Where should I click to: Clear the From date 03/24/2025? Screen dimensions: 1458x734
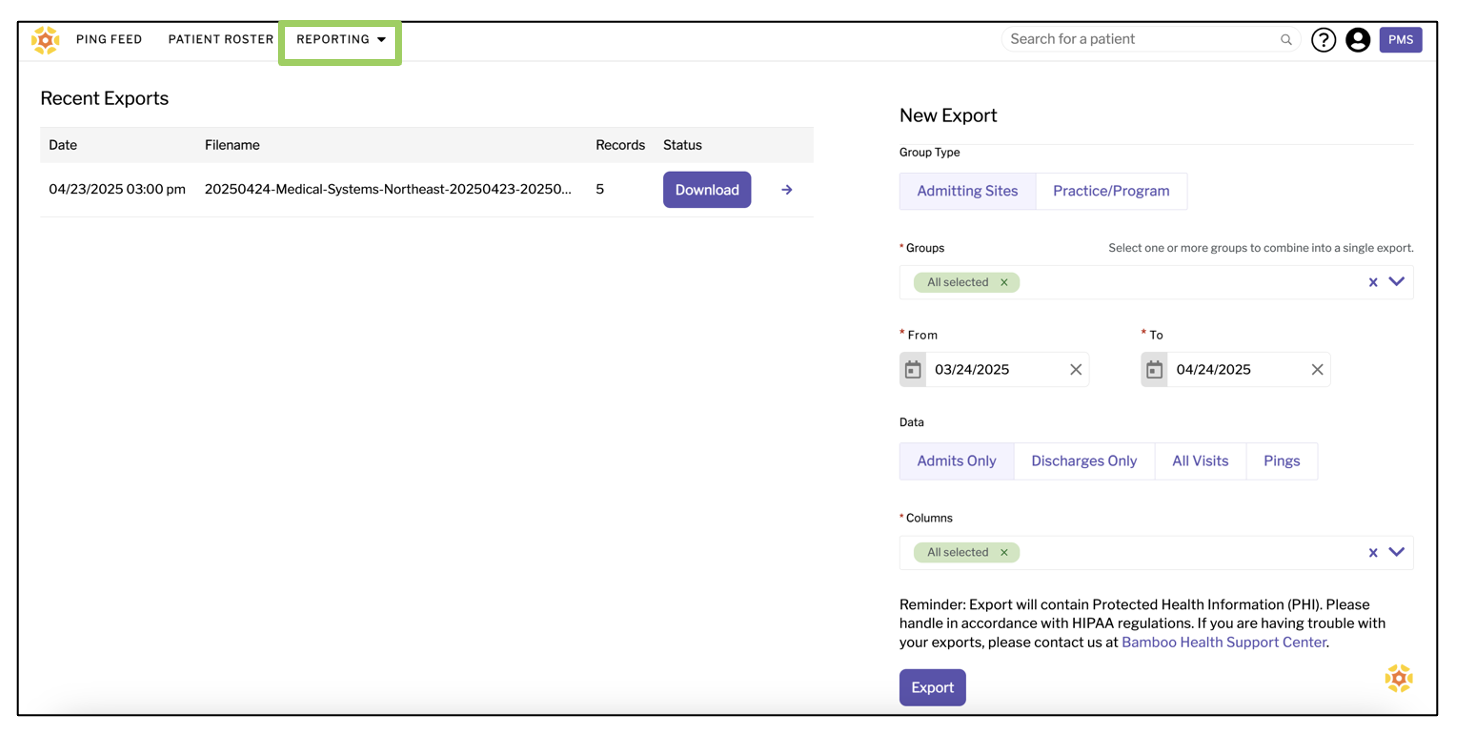click(x=1076, y=370)
